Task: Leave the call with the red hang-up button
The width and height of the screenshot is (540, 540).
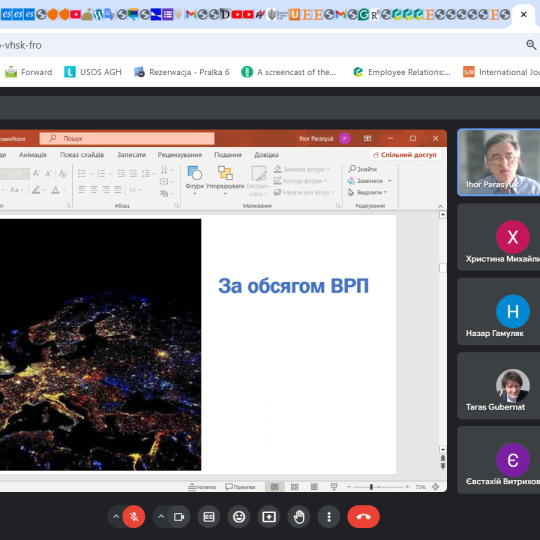Action: click(363, 517)
